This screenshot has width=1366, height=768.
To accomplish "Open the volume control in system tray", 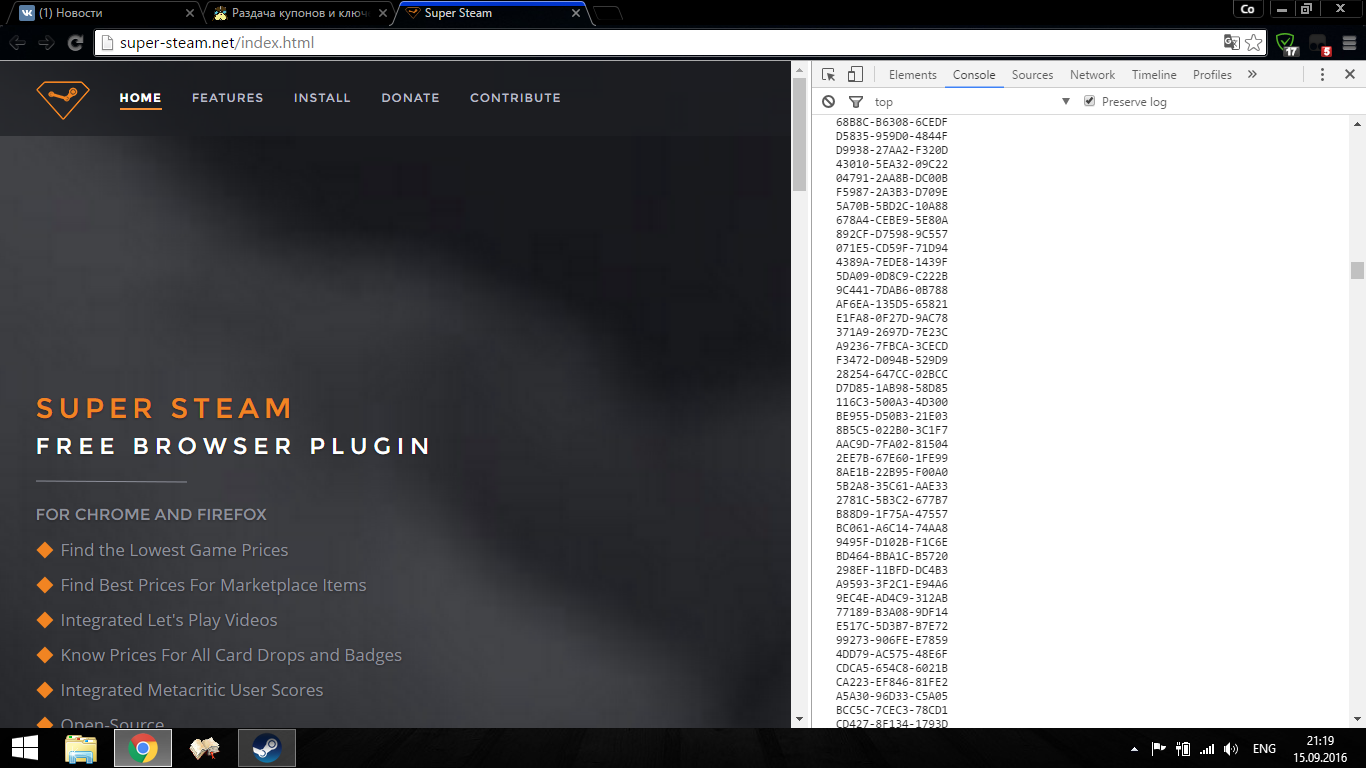I will click(x=1231, y=749).
